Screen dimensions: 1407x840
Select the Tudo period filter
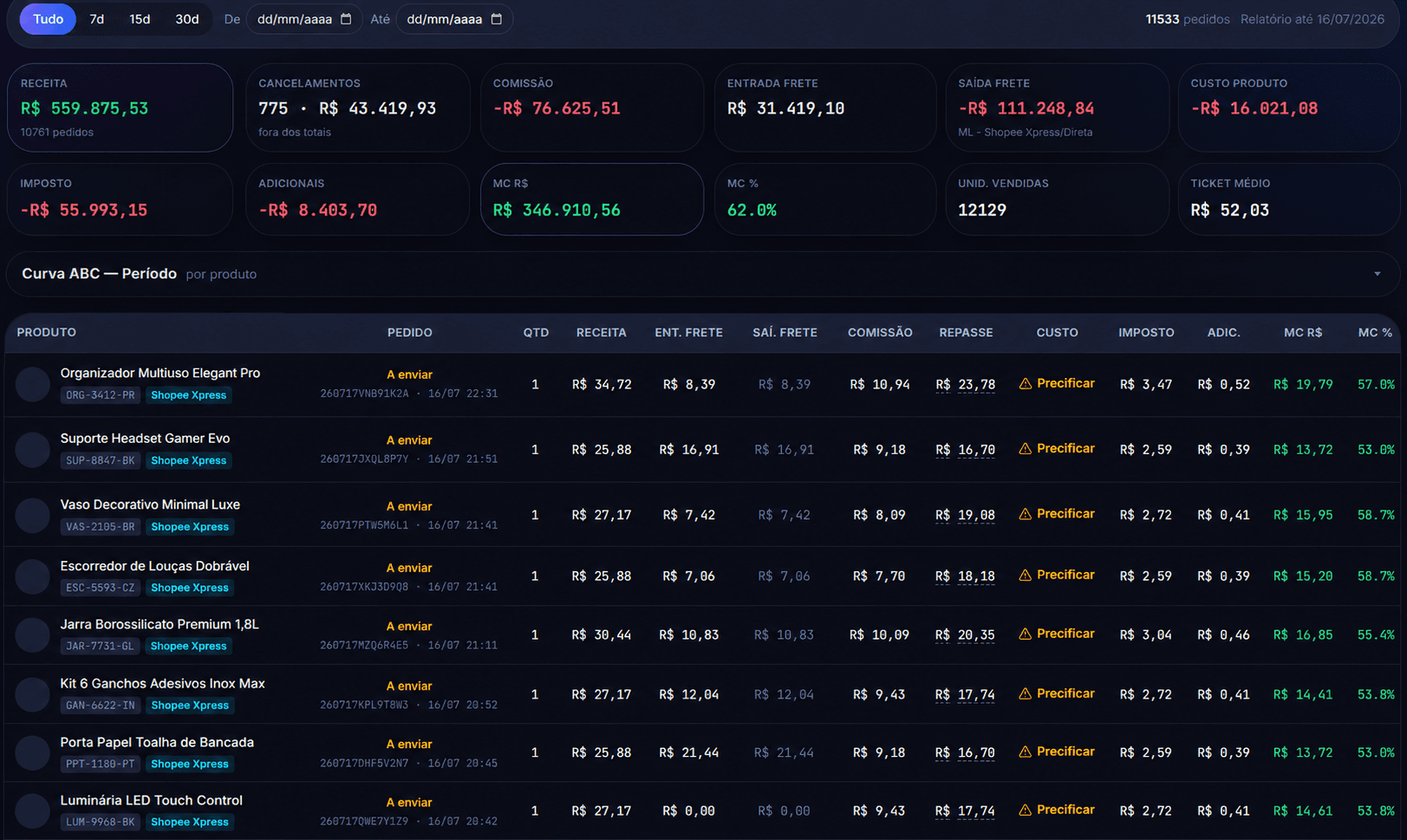tap(48, 19)
